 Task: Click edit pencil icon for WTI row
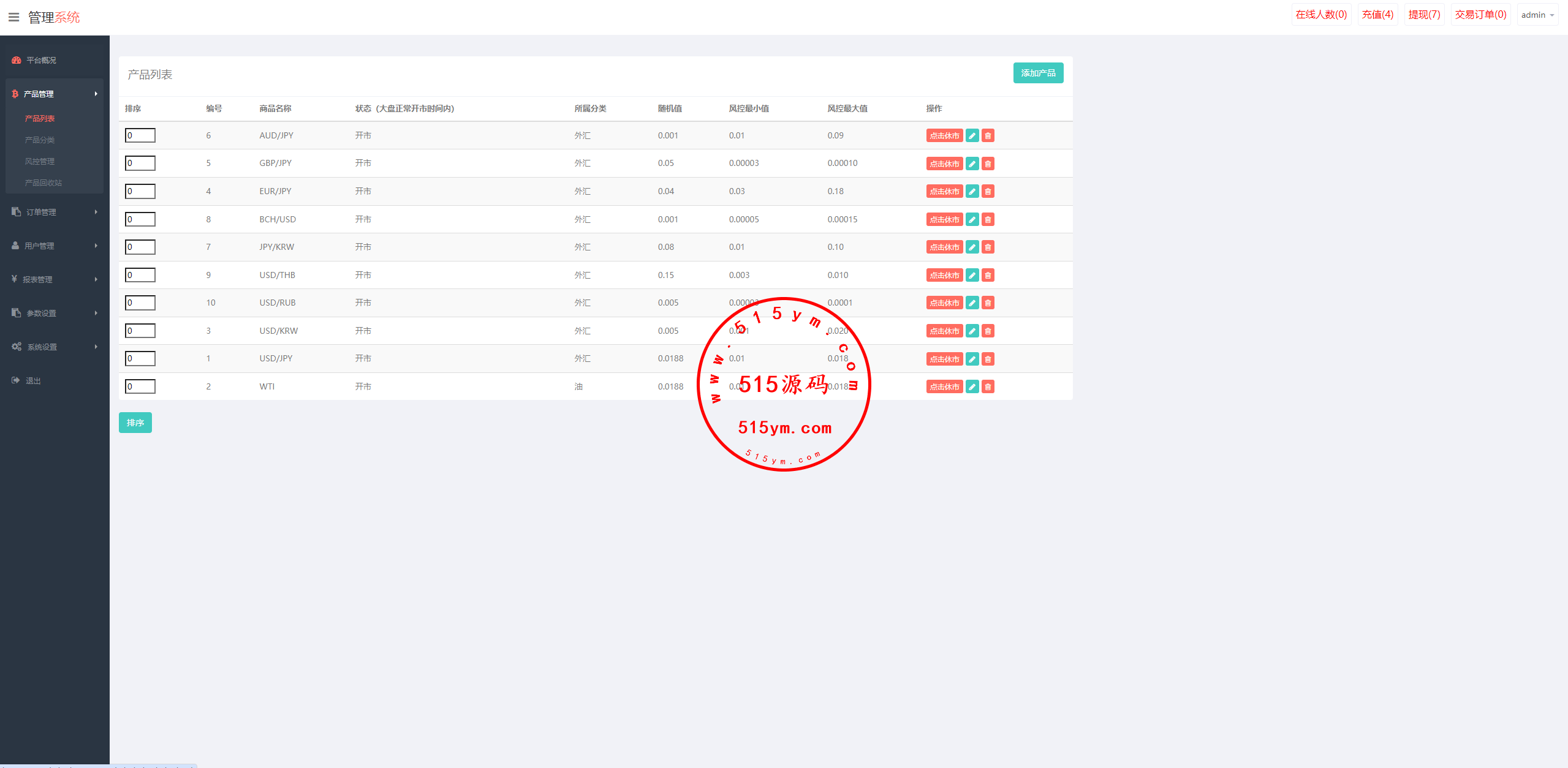coord(972,386)
